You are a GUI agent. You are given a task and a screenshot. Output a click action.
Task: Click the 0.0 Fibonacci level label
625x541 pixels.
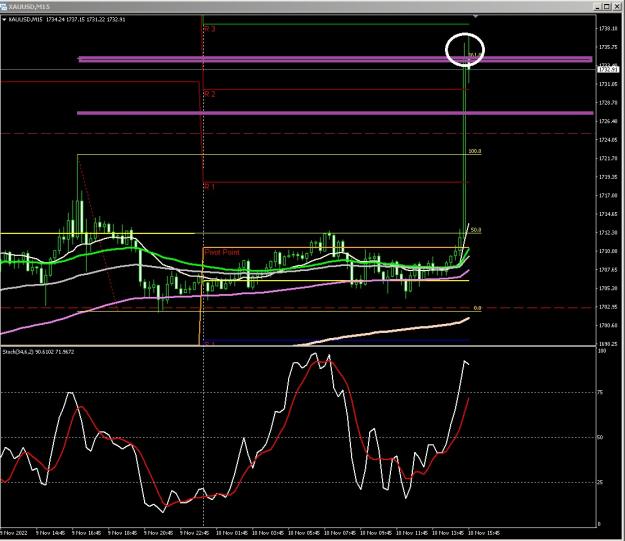tap(477, 308)
